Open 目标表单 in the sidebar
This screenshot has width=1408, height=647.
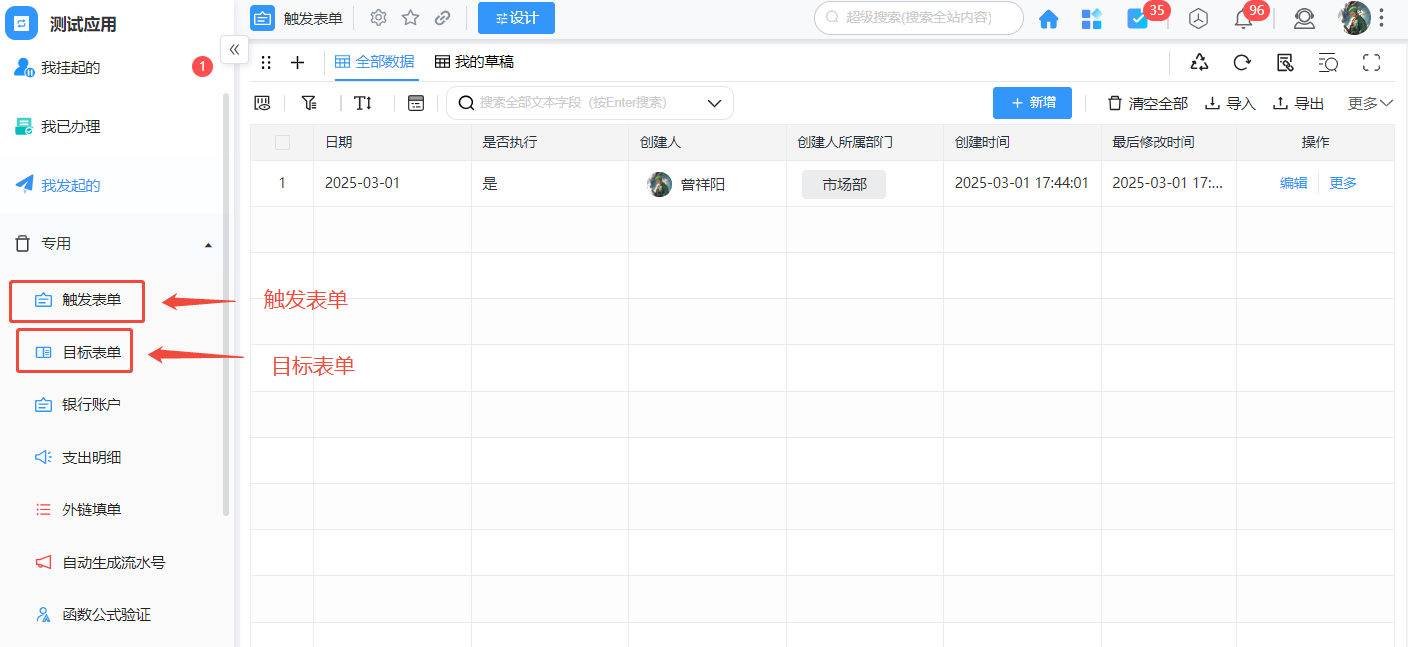91,352
